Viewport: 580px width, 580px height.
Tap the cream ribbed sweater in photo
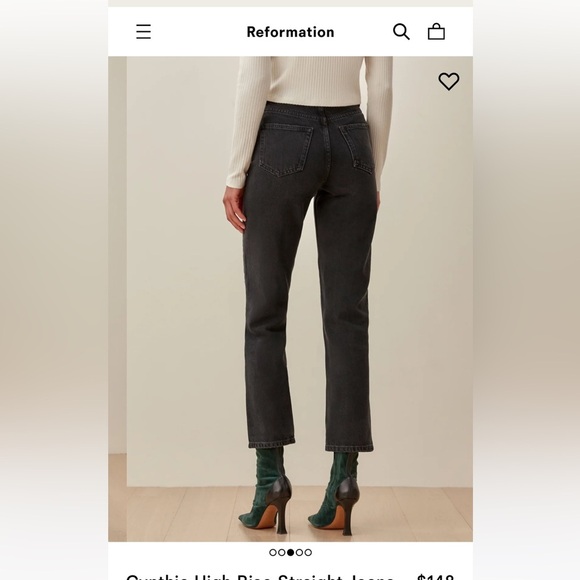[310, 111]
